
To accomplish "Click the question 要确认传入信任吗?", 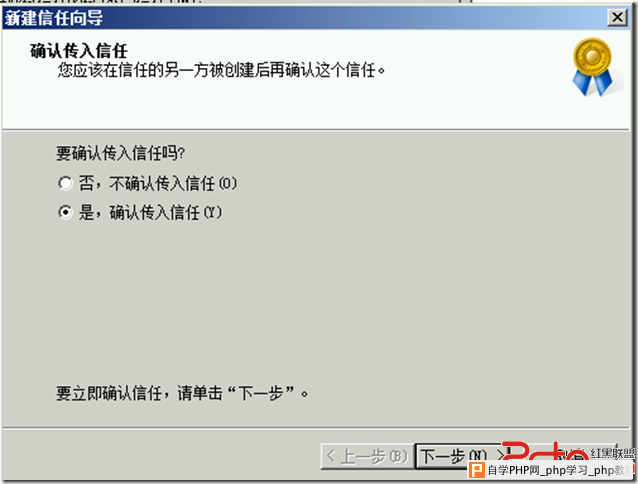I will [x=120, y=153].
